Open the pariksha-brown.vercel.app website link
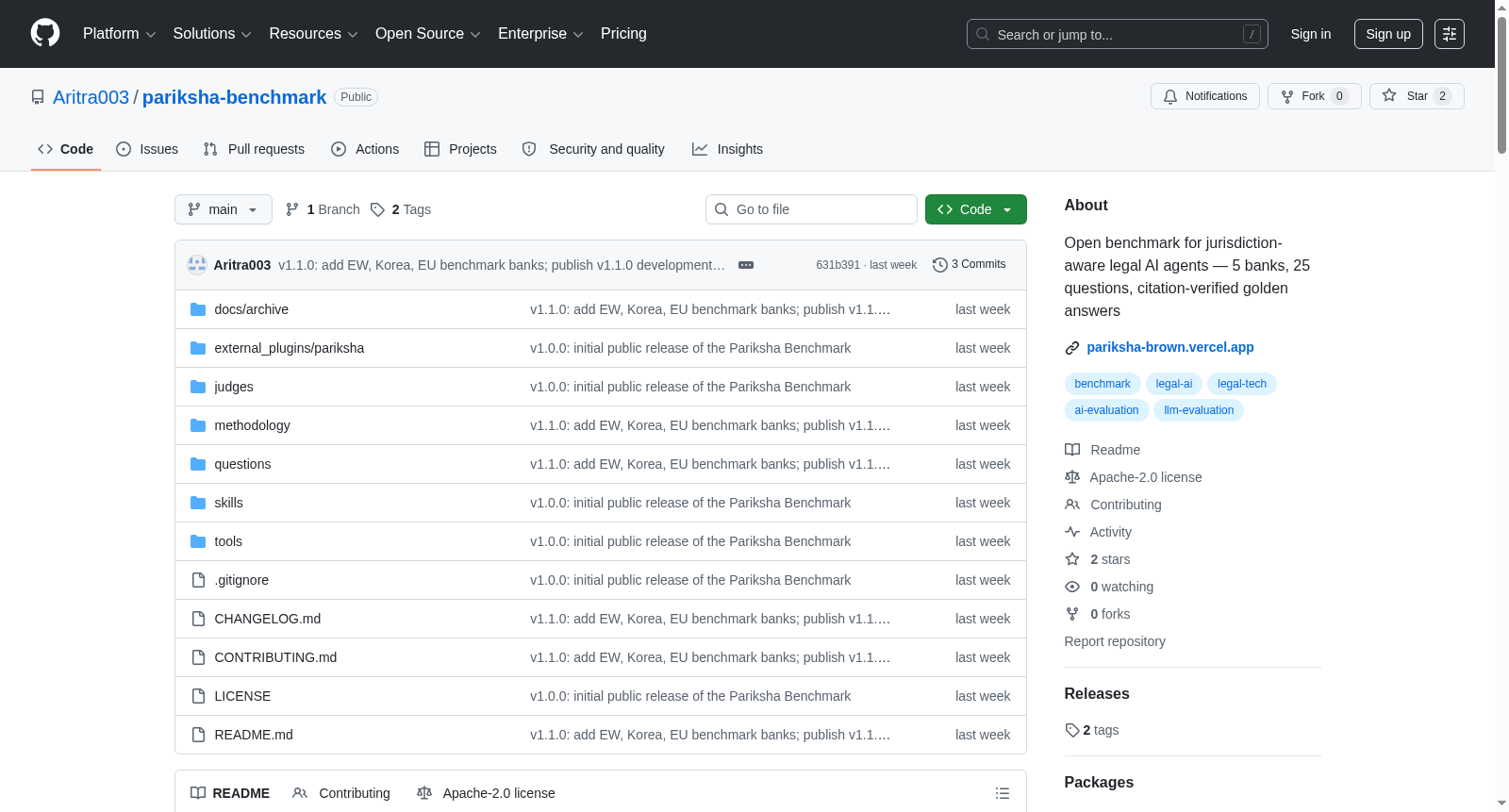Image resolution: width=1509 pixels, height=812 pixels. pos(1170,347)
